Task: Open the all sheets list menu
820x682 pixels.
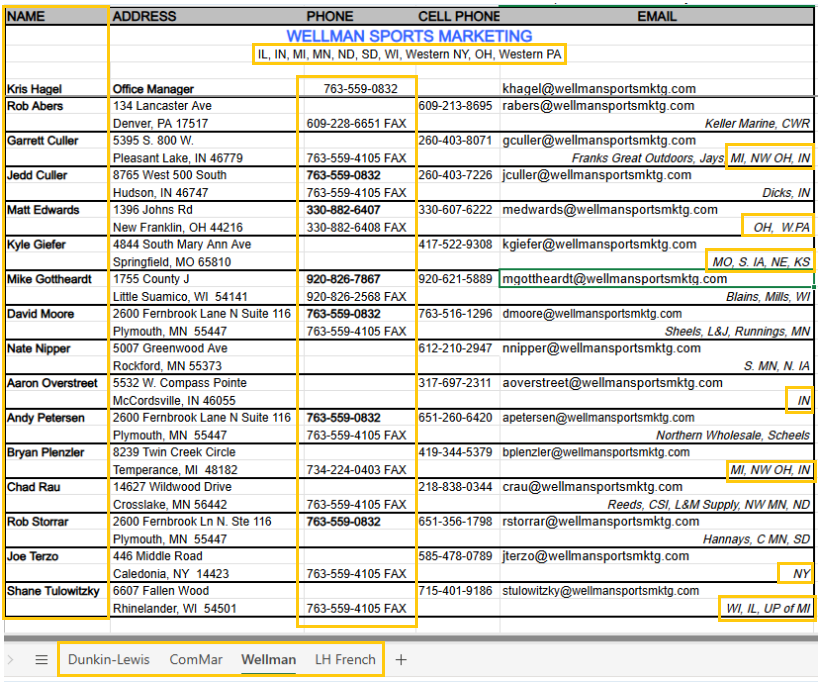Action: coord(41,660)
